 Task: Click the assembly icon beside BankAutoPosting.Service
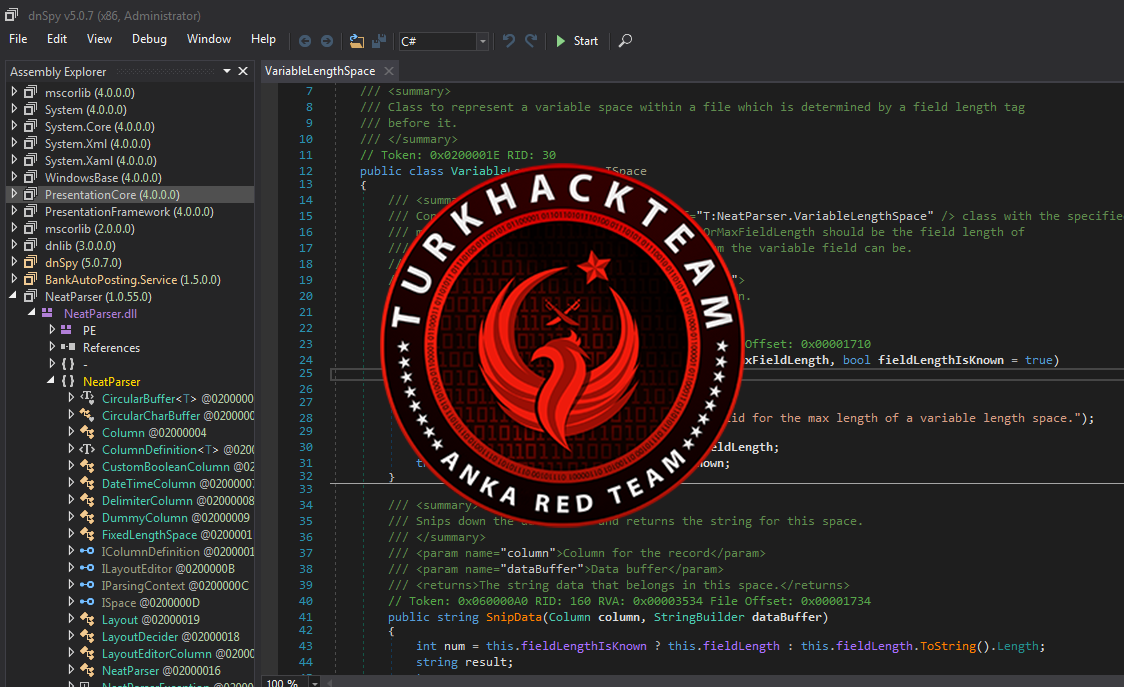point(30,279)
